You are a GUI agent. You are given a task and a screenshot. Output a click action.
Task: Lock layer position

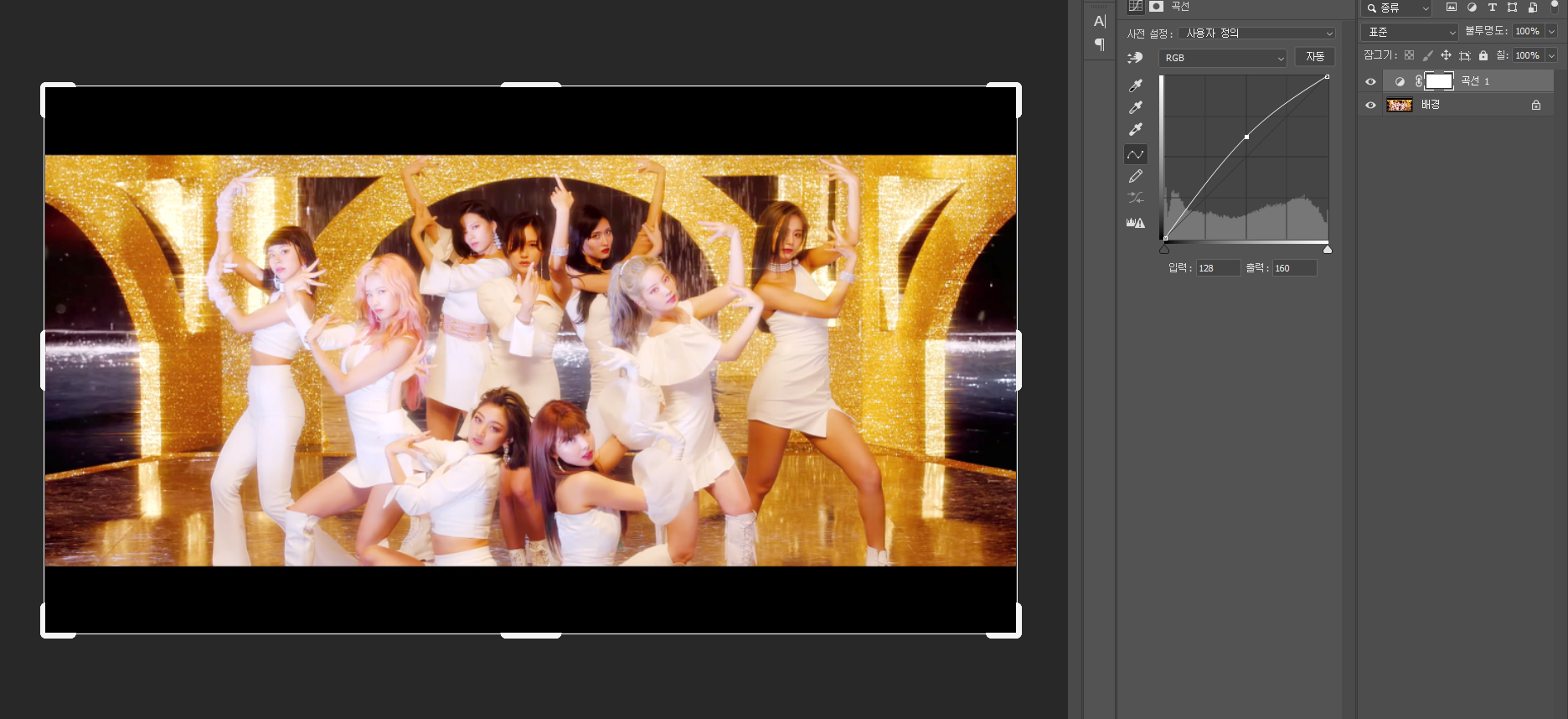(x=1446, y=55)
